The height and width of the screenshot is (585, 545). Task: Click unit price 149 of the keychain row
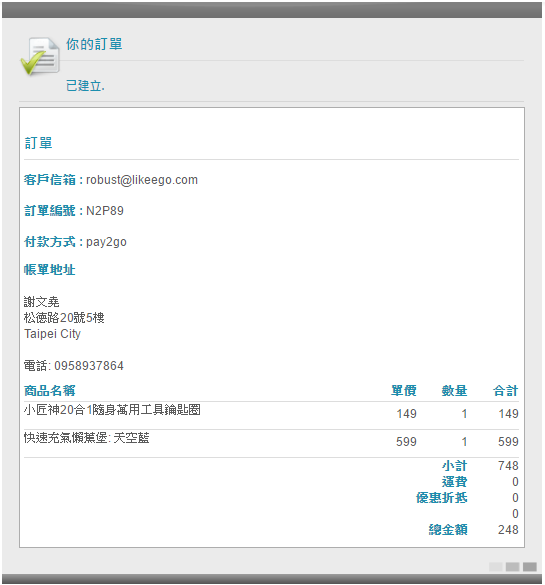point(406,413)
